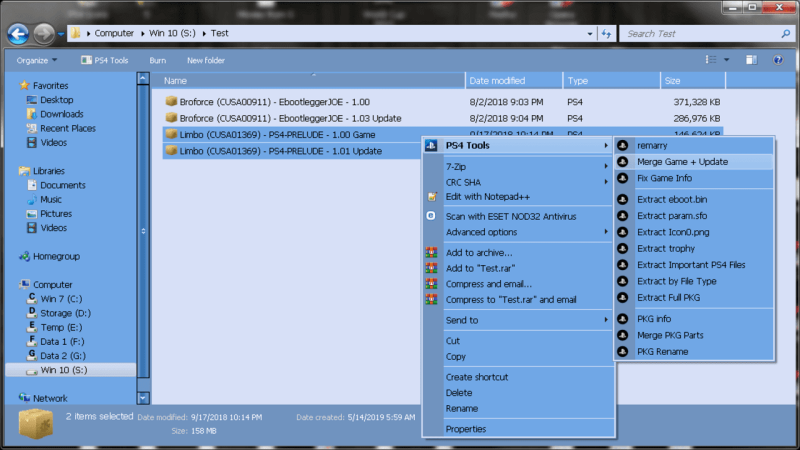Open view options dropdown arrow
The width and height of the screenshot is (800, 450).
727,60
